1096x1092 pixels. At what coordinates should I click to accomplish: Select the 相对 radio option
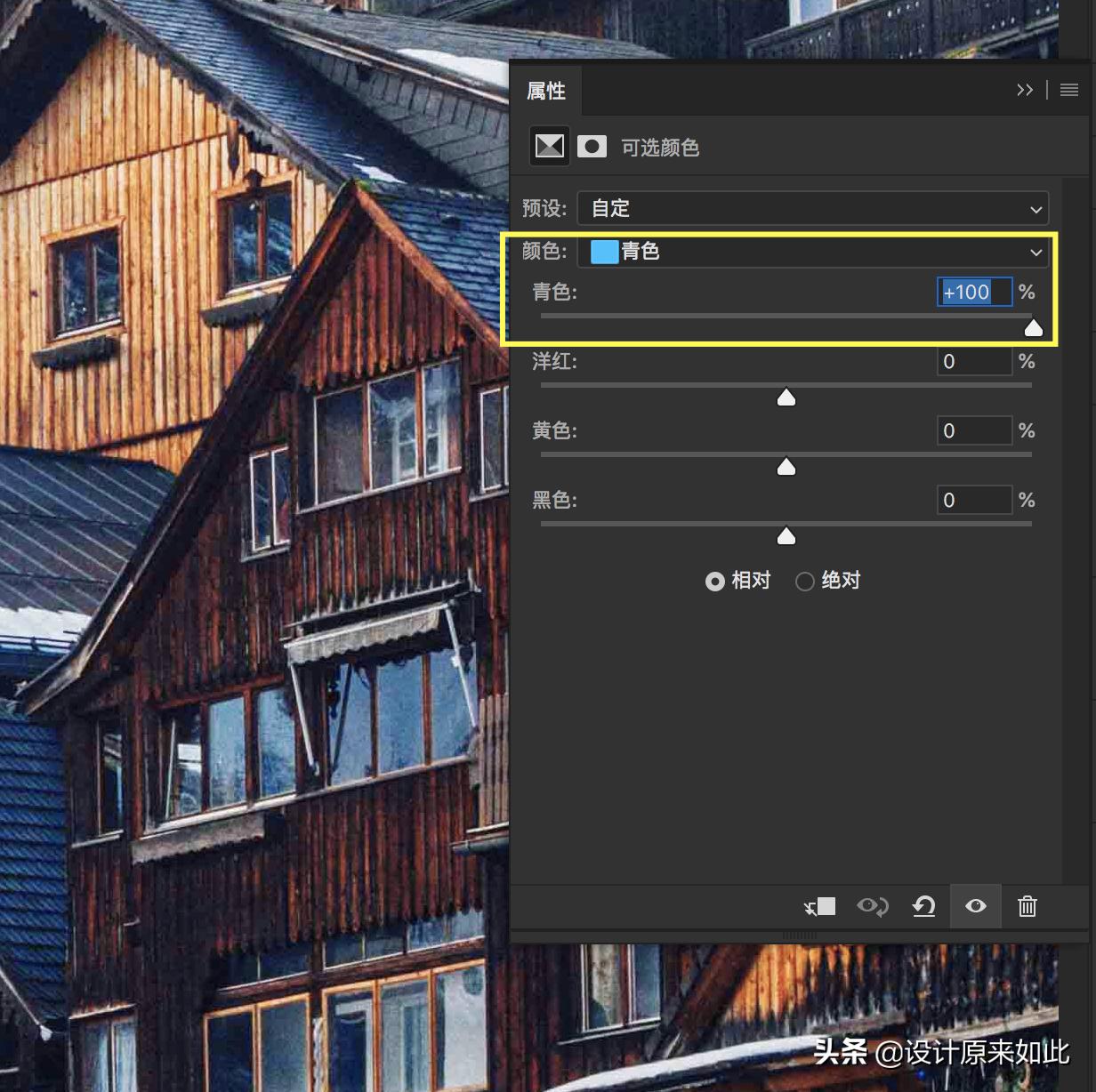(737, 581)
